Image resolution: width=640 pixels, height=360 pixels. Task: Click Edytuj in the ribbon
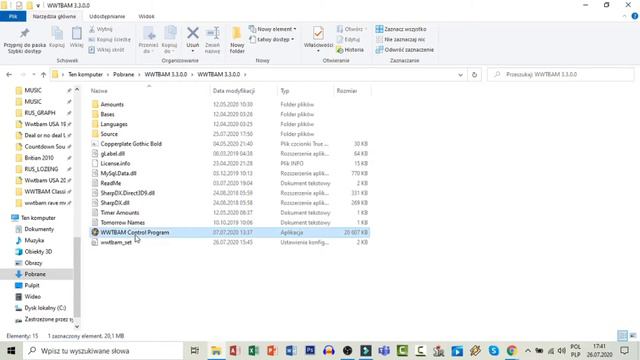pos(348,40)
